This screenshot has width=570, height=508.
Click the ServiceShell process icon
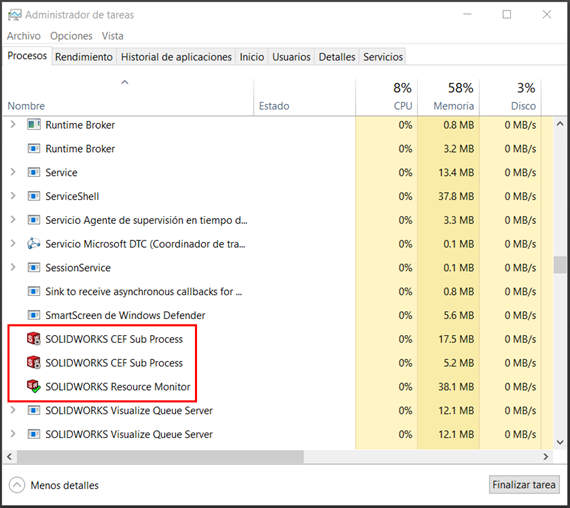[34, 196]
